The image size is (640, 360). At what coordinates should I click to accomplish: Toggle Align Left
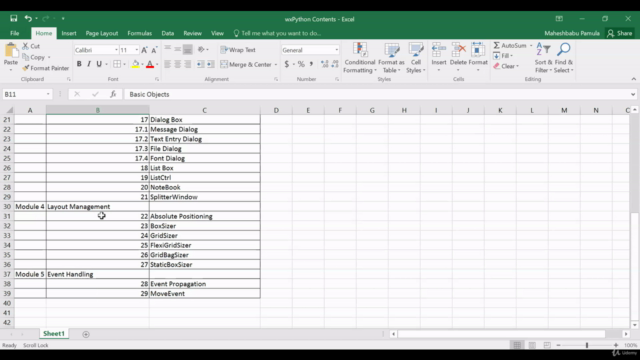[167, 64]
